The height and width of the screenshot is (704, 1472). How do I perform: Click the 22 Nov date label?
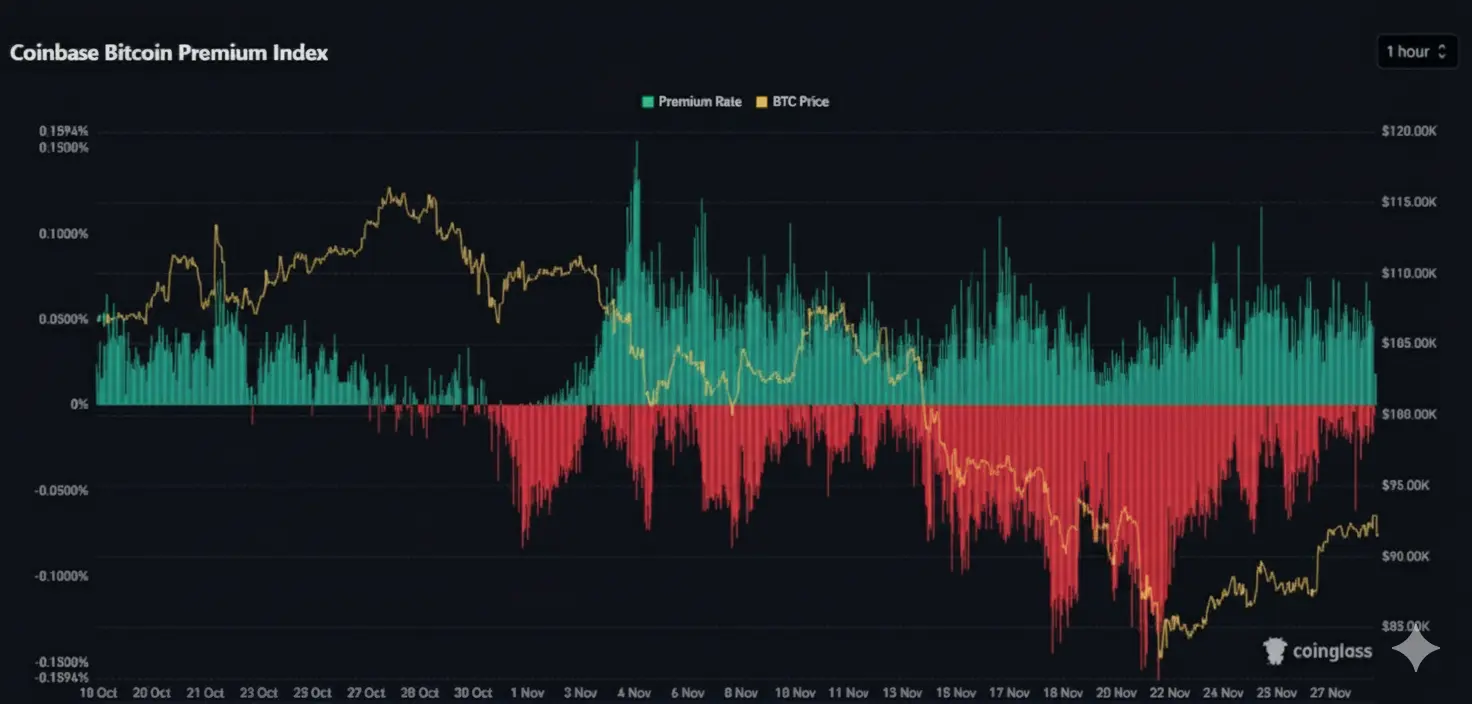coord(1169,693)
